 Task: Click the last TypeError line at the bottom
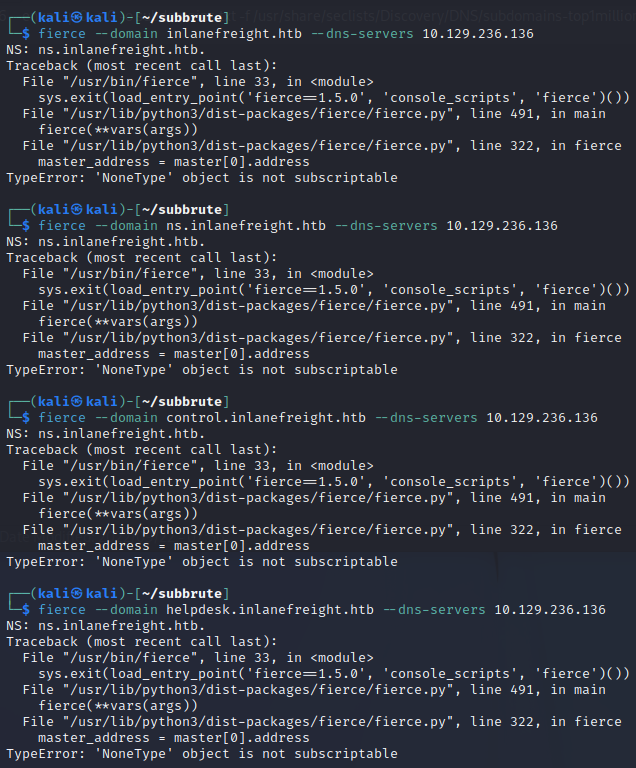(x=201, y=754)
